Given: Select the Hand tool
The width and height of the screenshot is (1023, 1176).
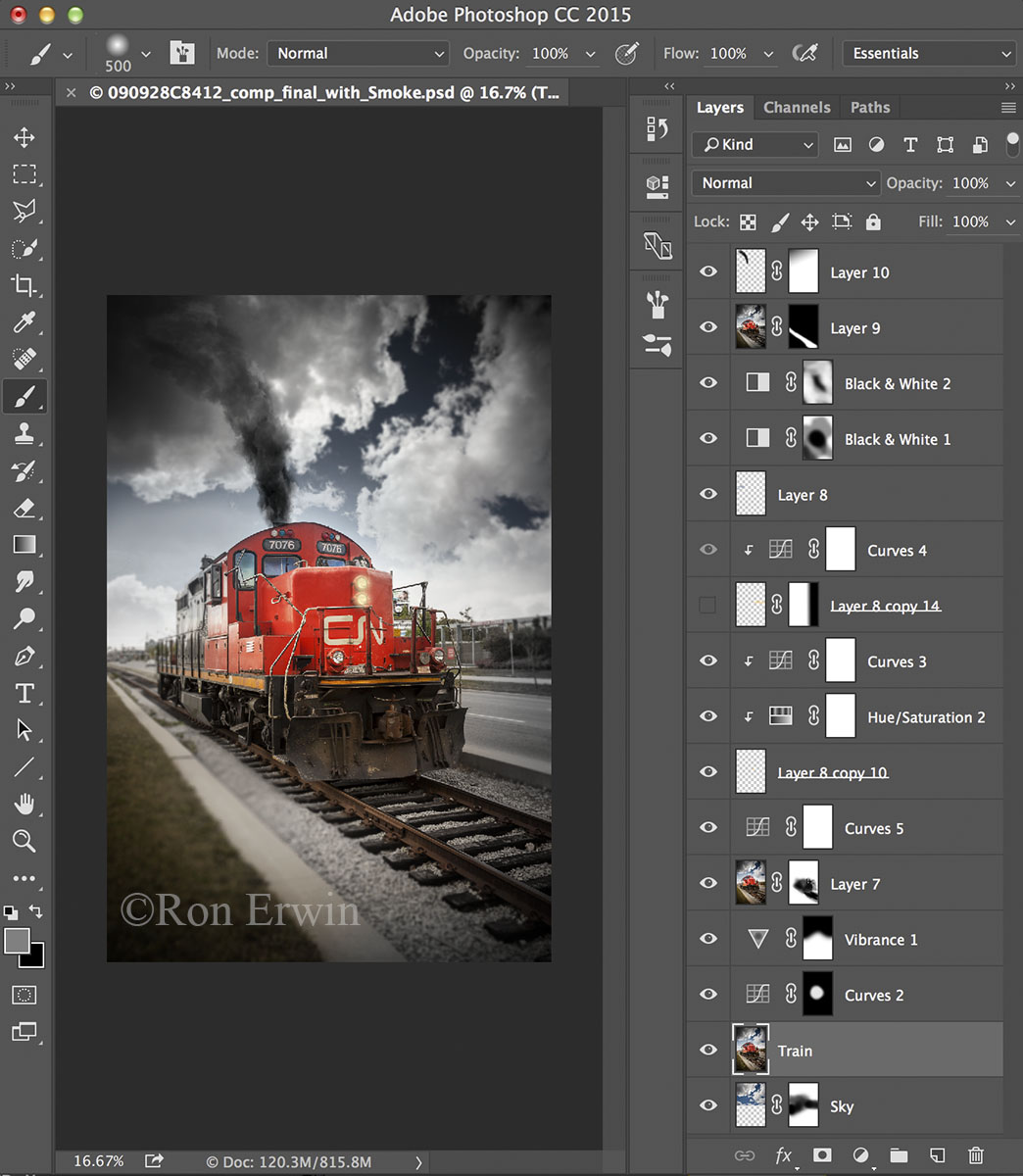Looking at the screenshot, I should (x=24, y=805).
